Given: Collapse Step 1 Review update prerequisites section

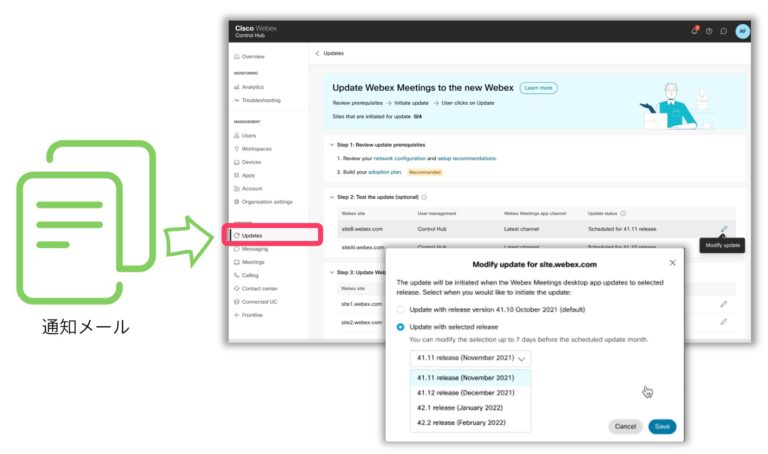Looking at the screenshot, I should (x=332, y=144).
